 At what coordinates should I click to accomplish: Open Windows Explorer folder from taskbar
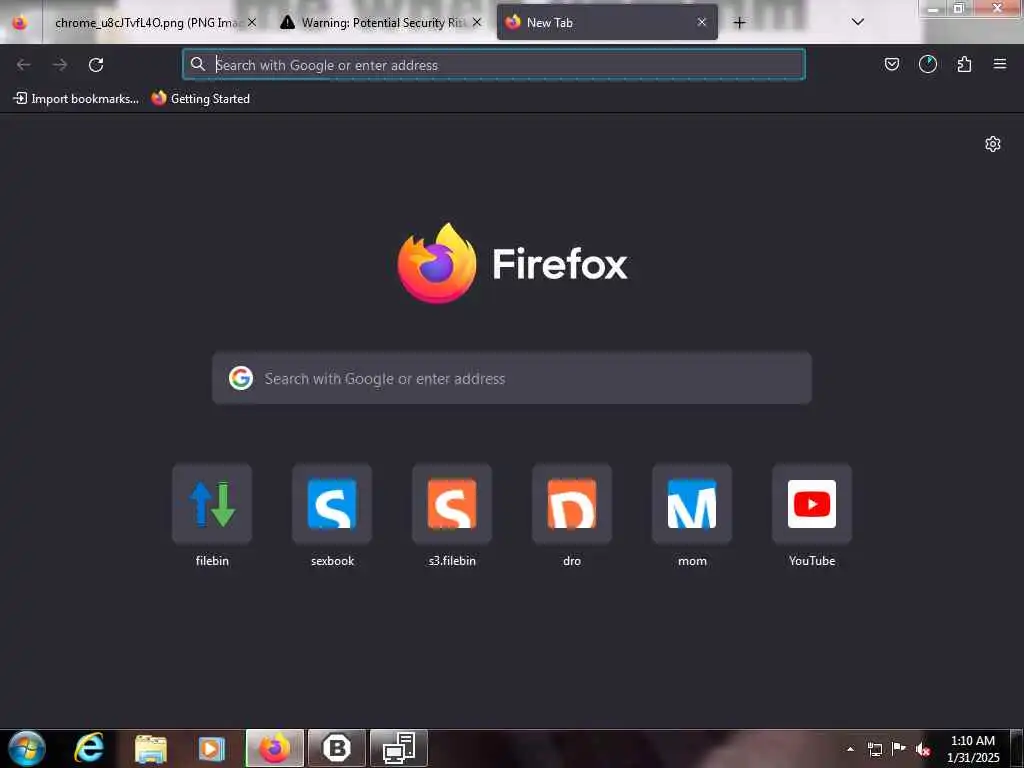[x=151, y=749]
